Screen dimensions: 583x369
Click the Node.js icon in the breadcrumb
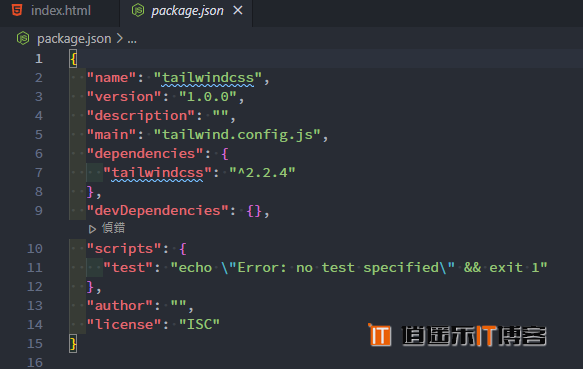(23, 38)
